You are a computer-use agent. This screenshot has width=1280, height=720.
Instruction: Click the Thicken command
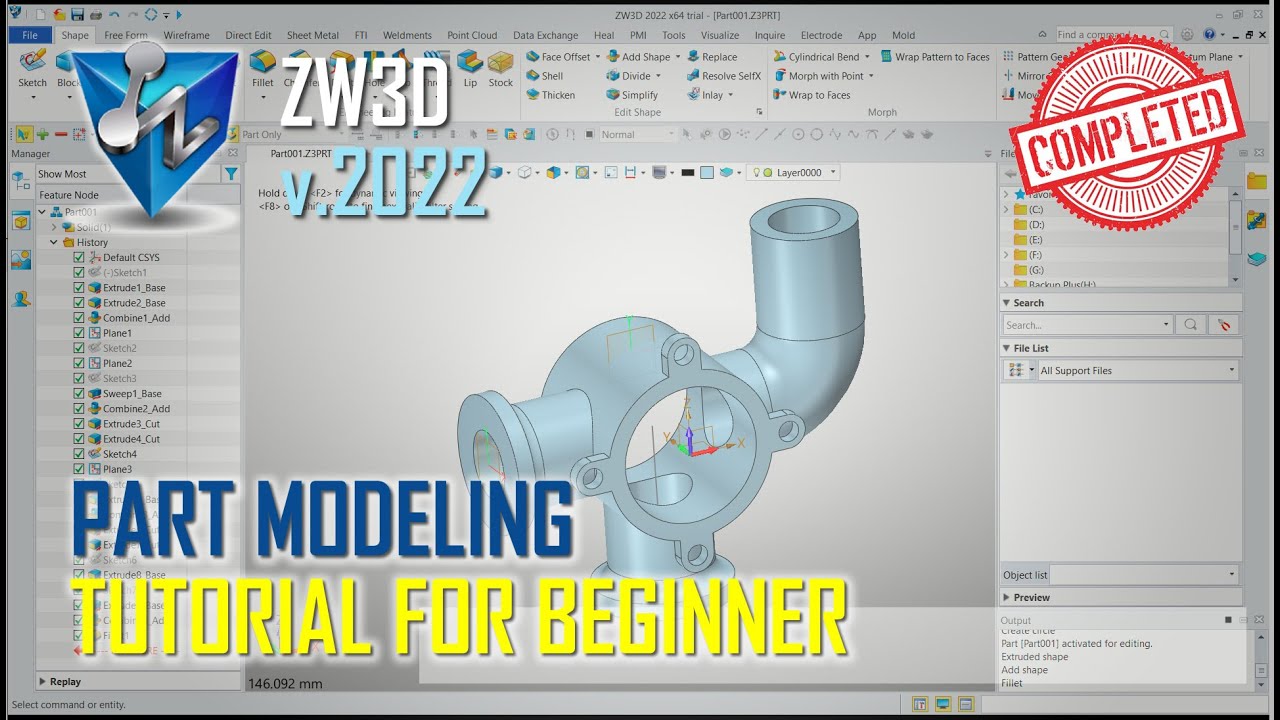coord(550,95)
